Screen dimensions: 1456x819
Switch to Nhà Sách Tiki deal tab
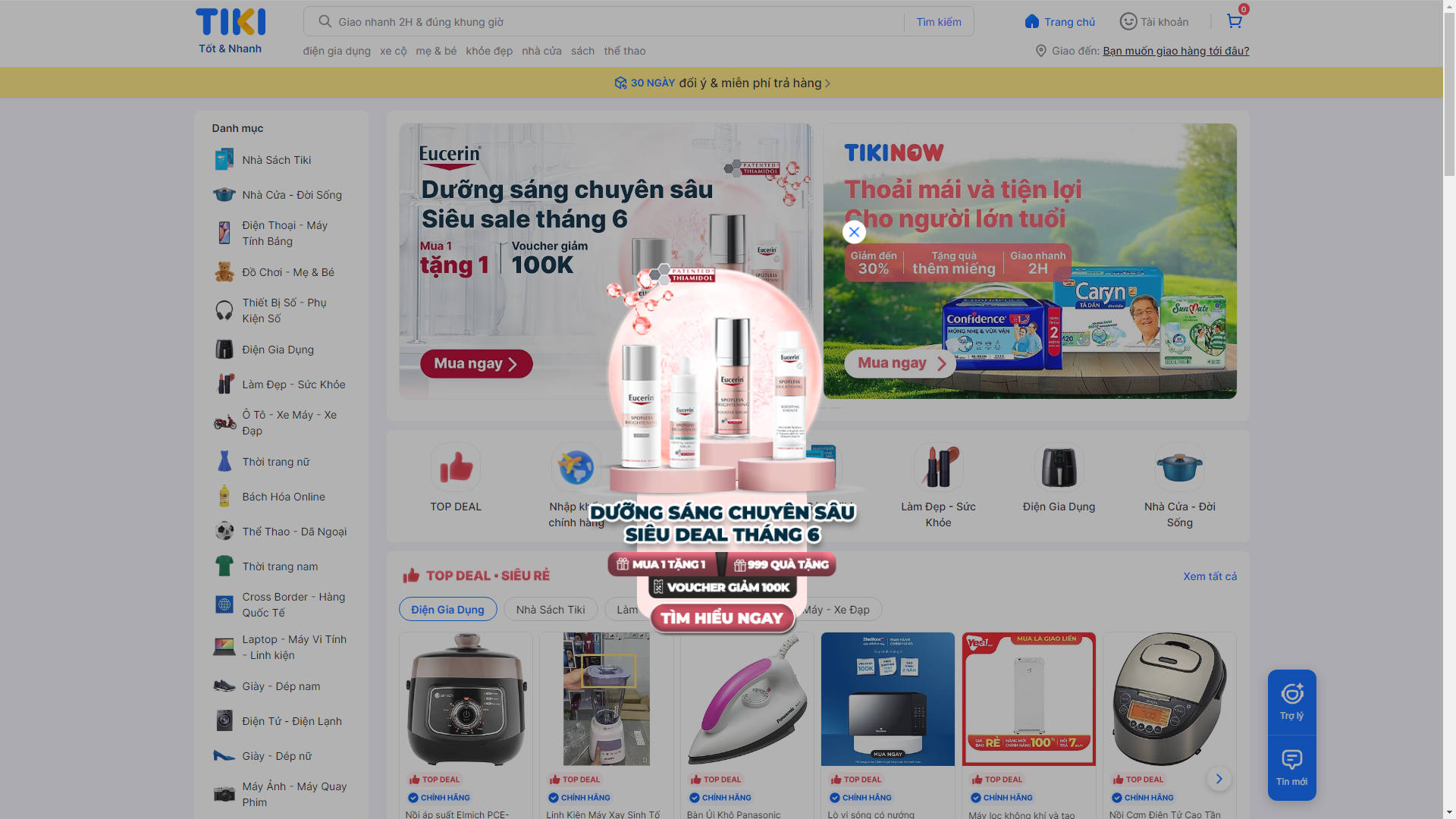tap(551, 609)
